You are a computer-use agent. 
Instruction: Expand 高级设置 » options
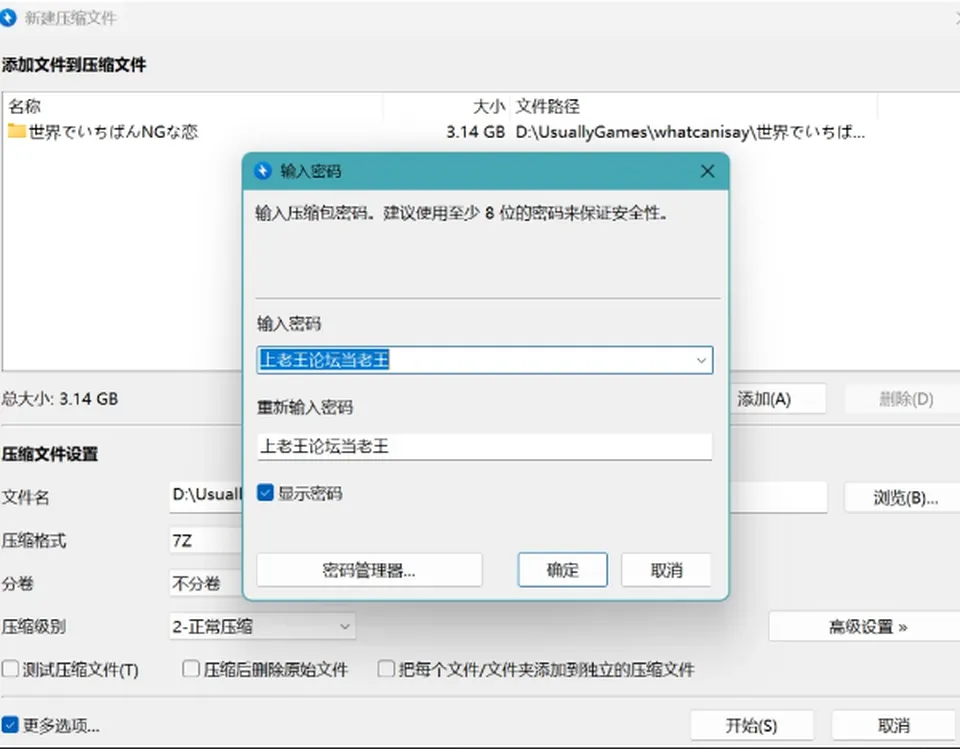[864, 627]
